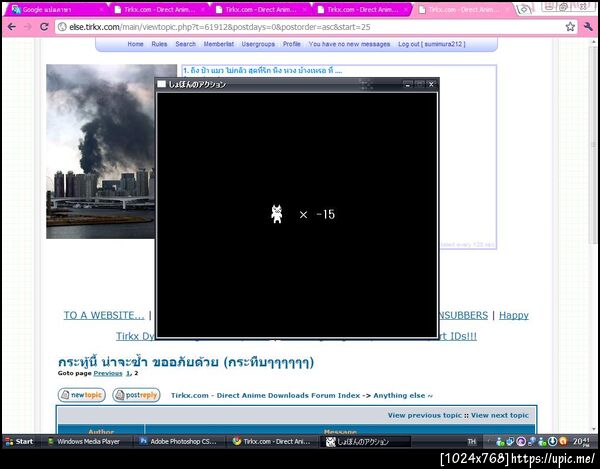Image resolution: width=600 pixels, height=469 pixels.
Task: Click the browser scrollbar down arrow
Action: click(x=593, y=430)
